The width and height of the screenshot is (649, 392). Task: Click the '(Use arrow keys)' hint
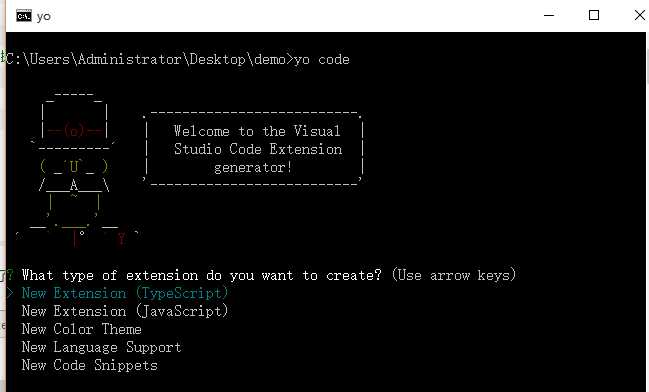click(x=454, y=275)
